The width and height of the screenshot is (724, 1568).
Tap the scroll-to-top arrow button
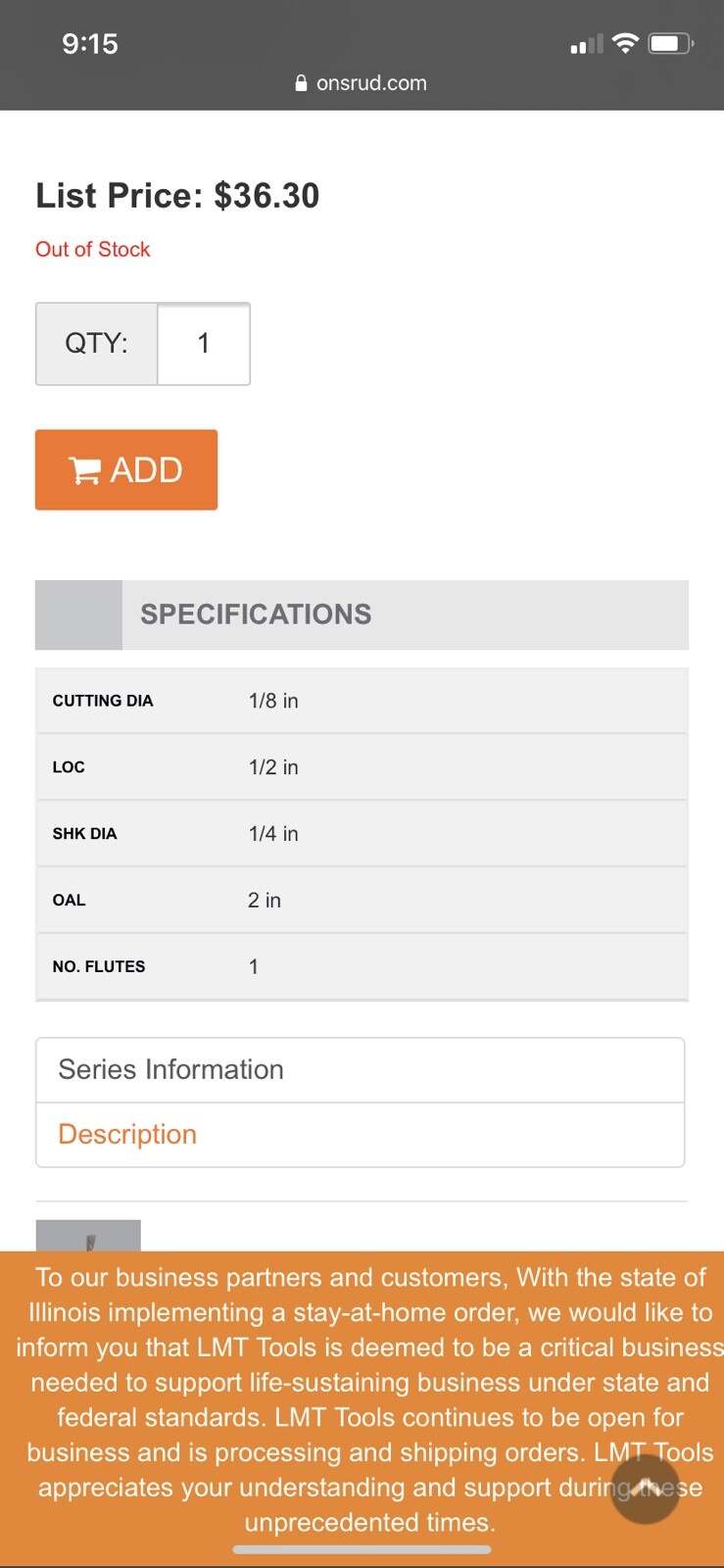click(645, 1489)
